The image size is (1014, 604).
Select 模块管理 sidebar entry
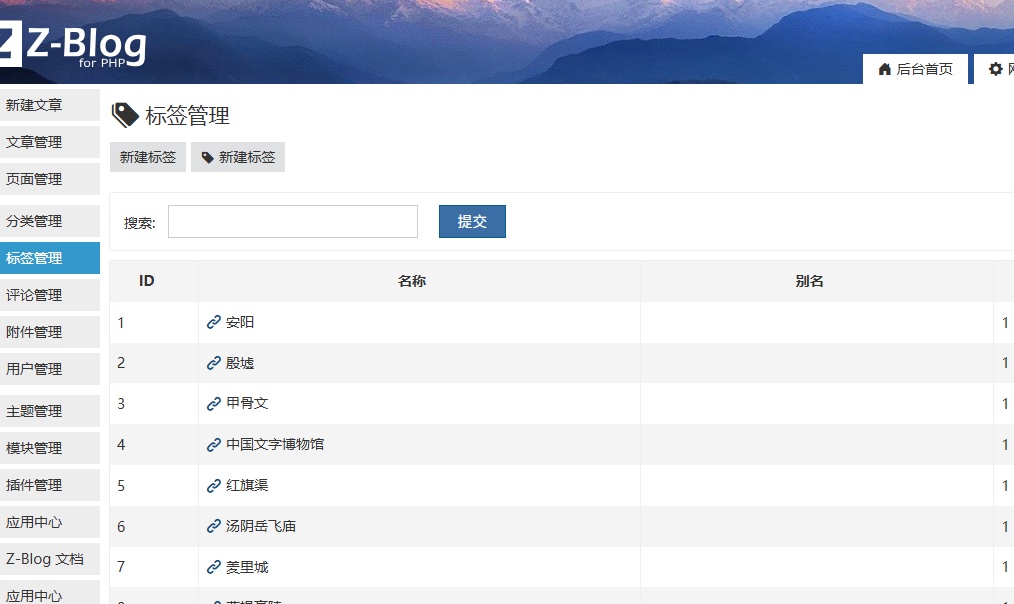(x=50, y=448)
